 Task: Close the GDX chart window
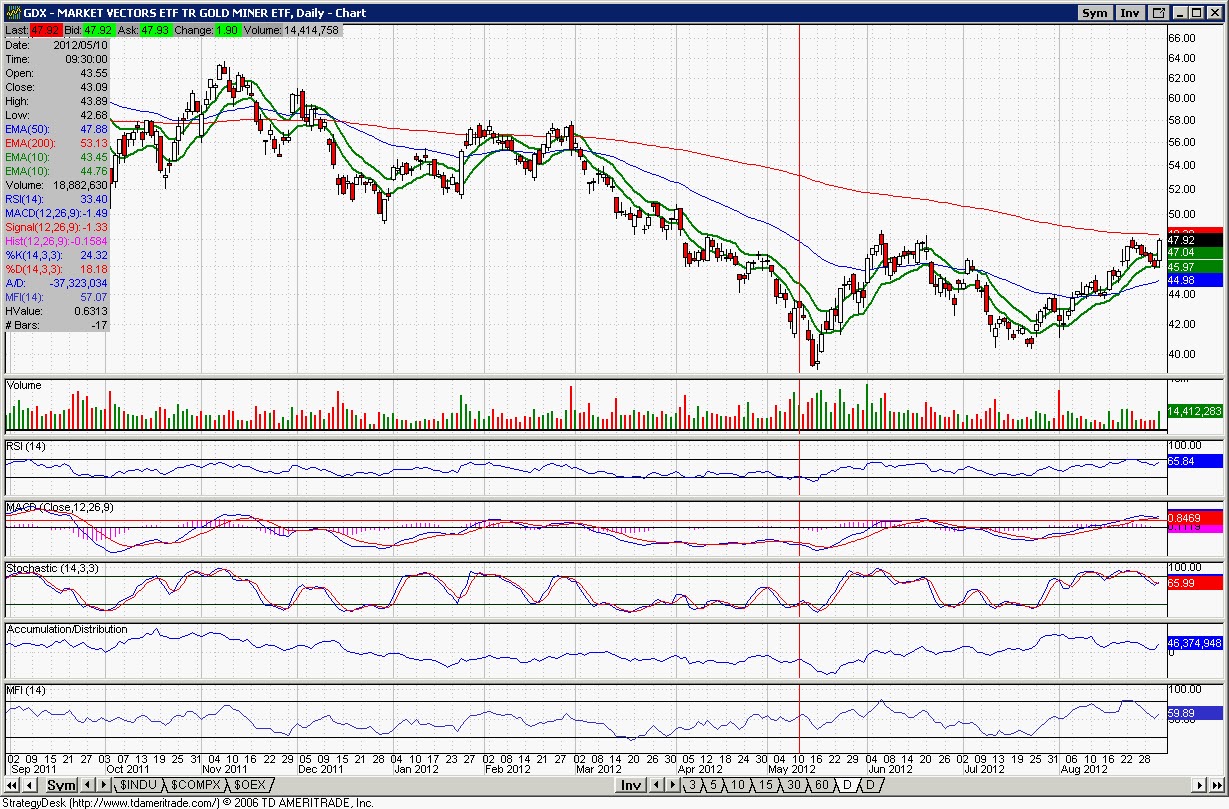(1215, 13)
